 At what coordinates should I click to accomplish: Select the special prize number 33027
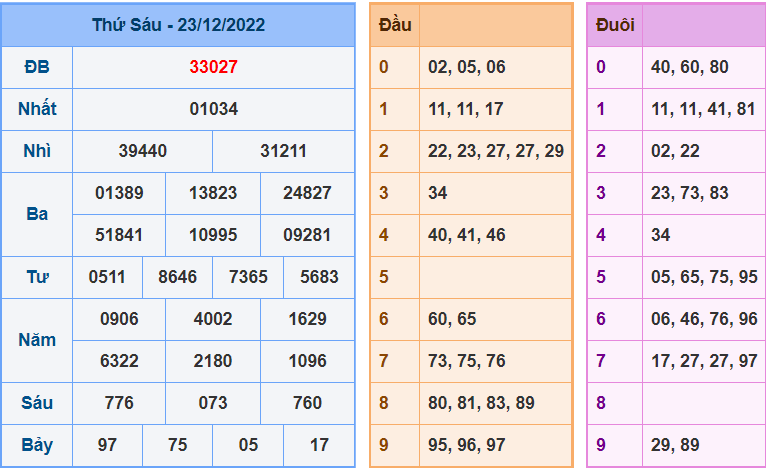click(213, 67)
